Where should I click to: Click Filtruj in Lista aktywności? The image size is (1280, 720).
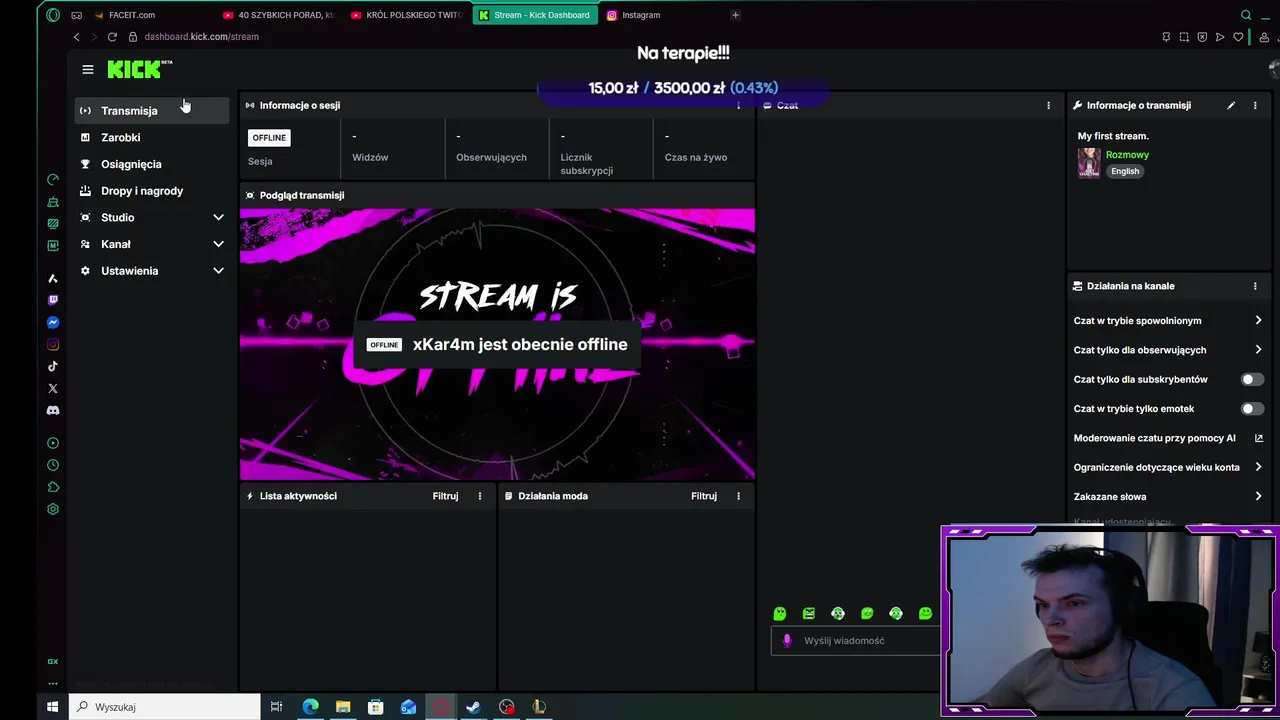click(x=446, y=496)
